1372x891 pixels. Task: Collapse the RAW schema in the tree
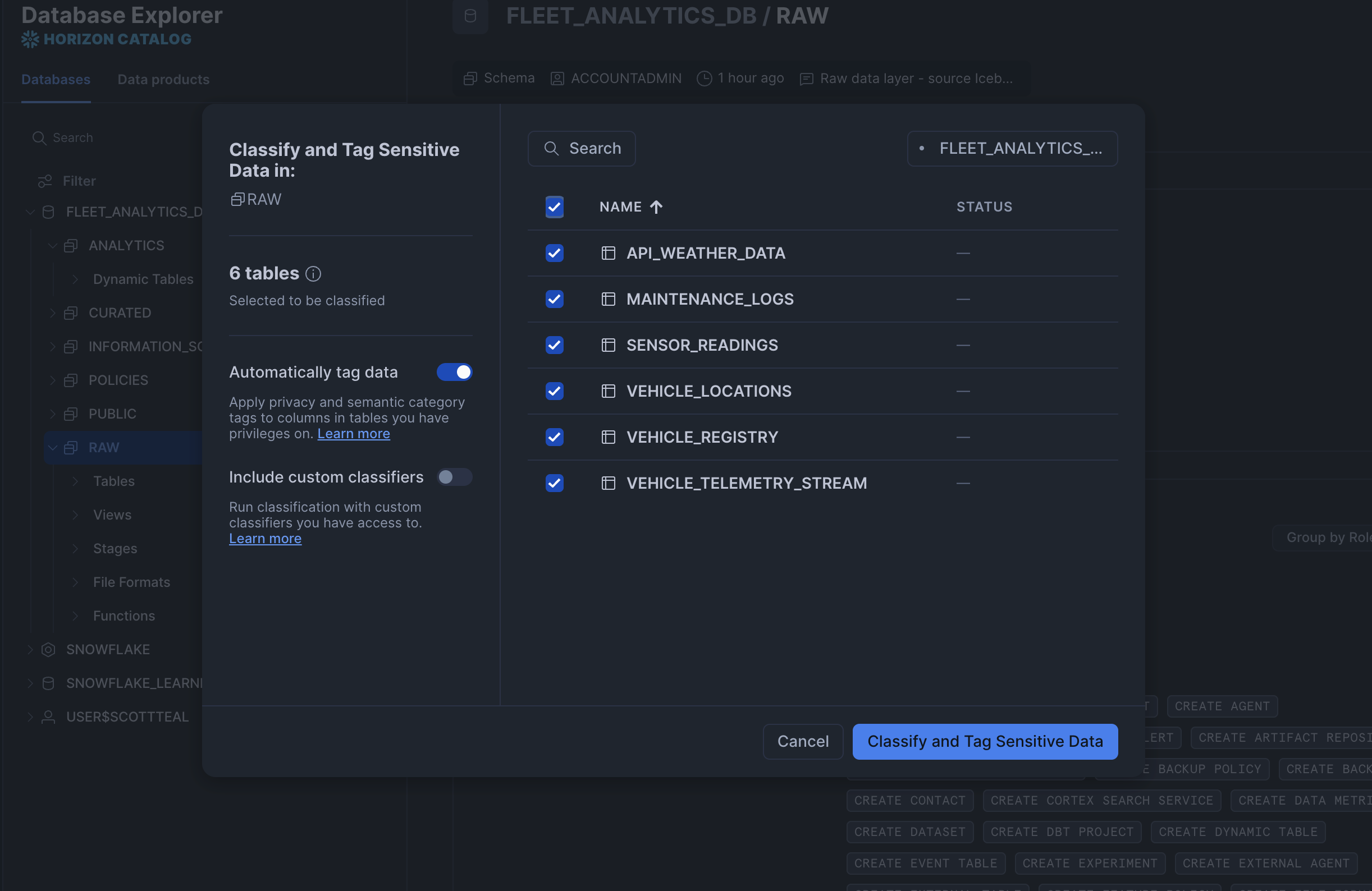[x=52, y=447]
